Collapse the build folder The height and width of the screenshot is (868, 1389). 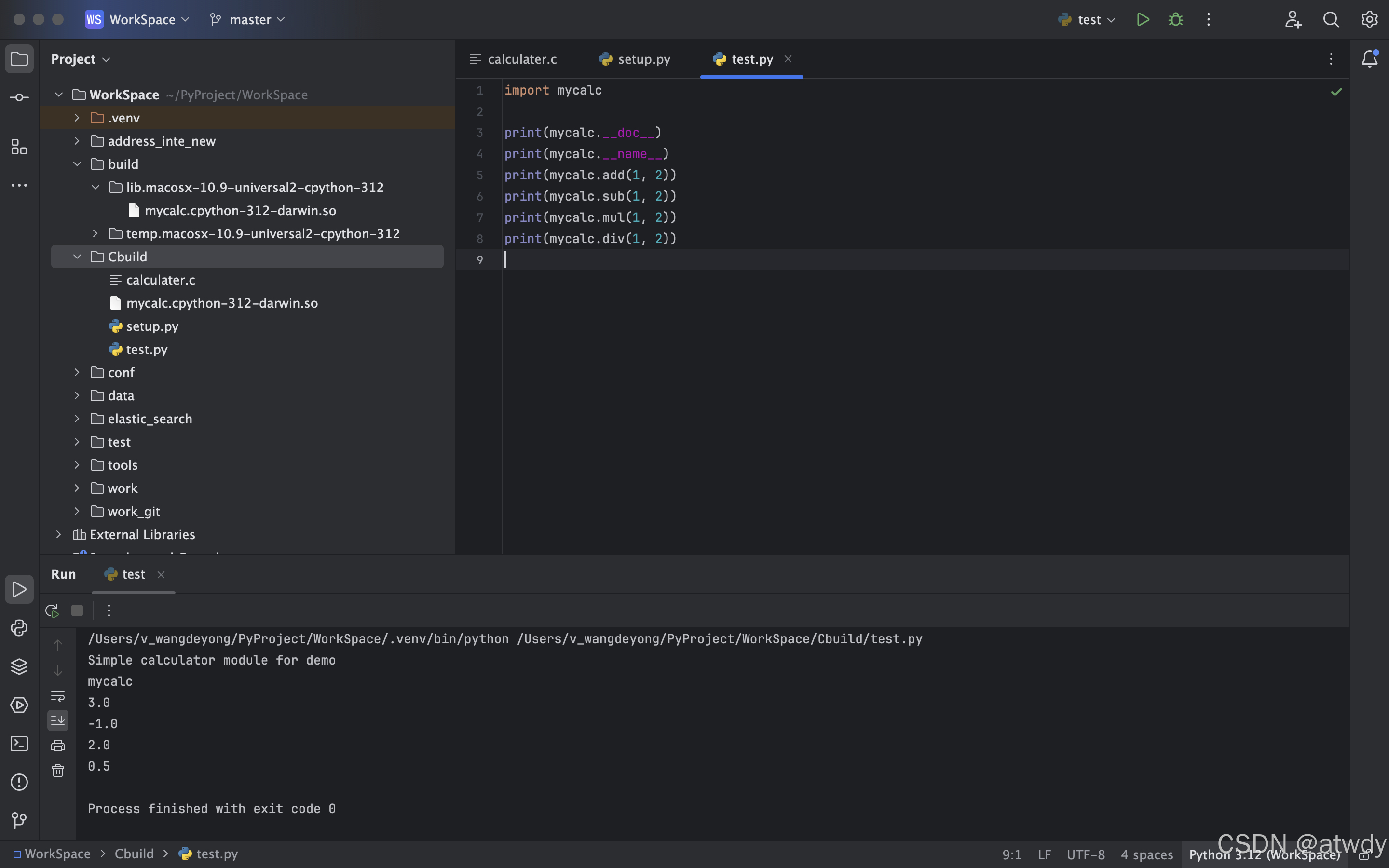77,164
